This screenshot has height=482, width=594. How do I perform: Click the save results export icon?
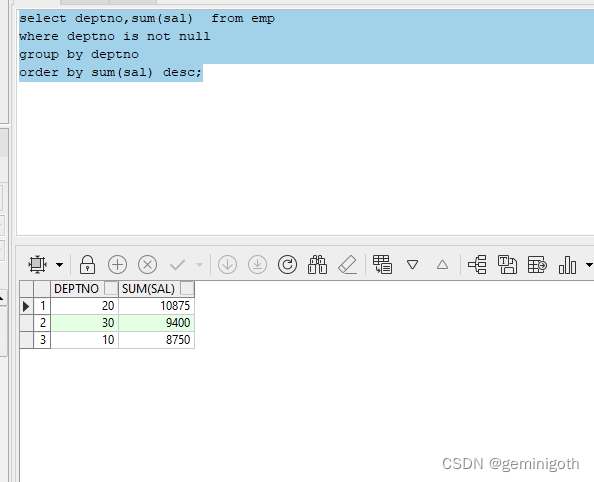click(x=507, y=264)
